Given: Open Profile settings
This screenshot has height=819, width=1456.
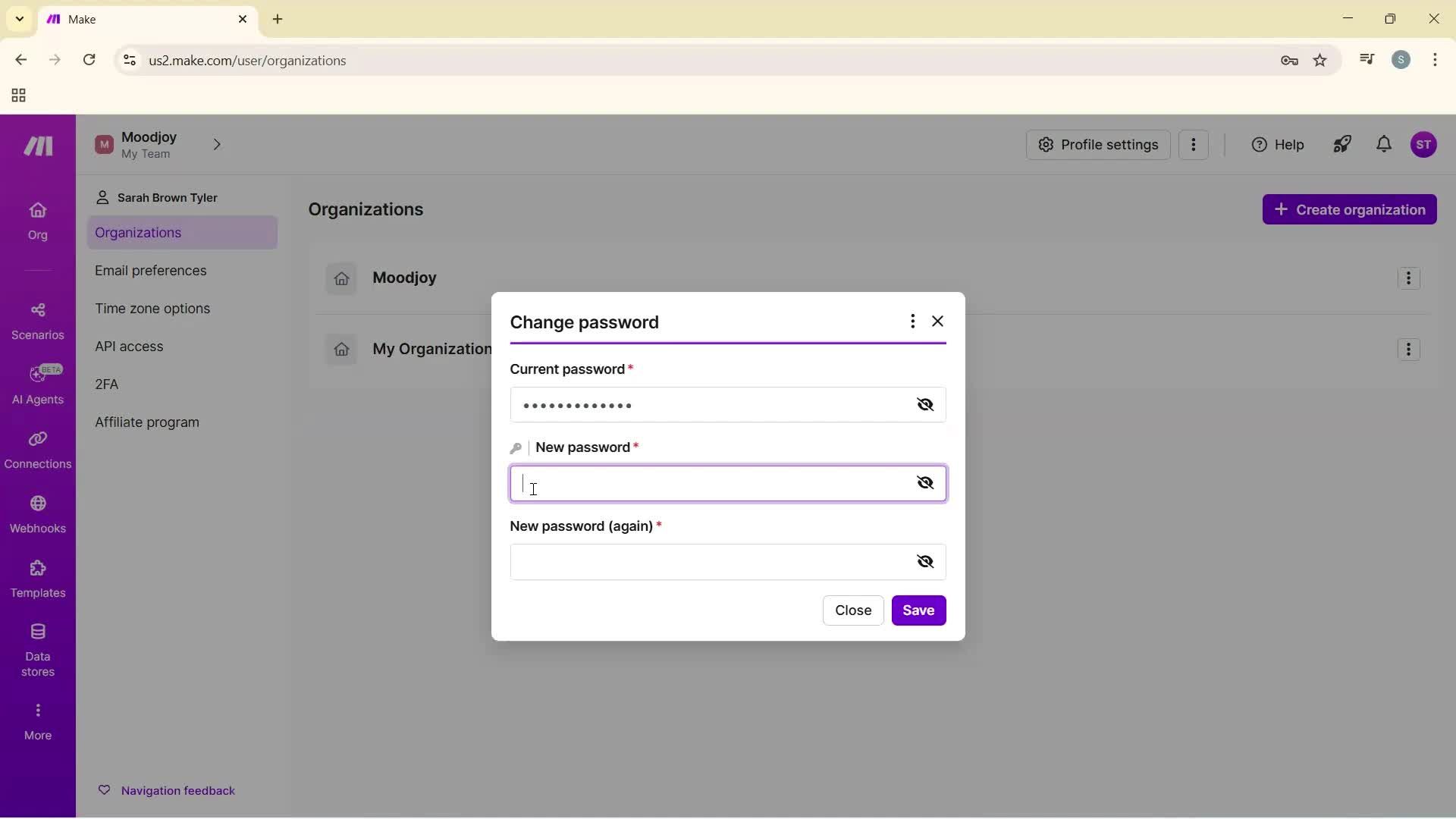Looking at the screenshot, I should (x=1097, y=145).
